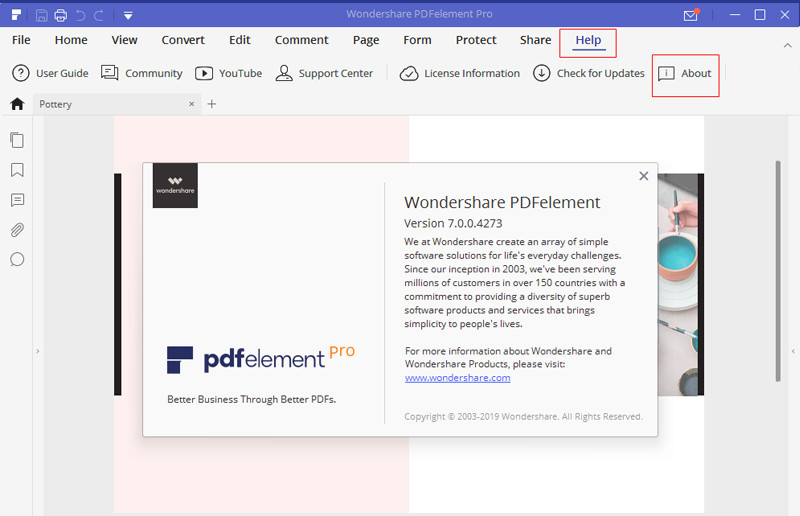
Task: Visit the www.wondershare.com link
Action: [458, 378]
